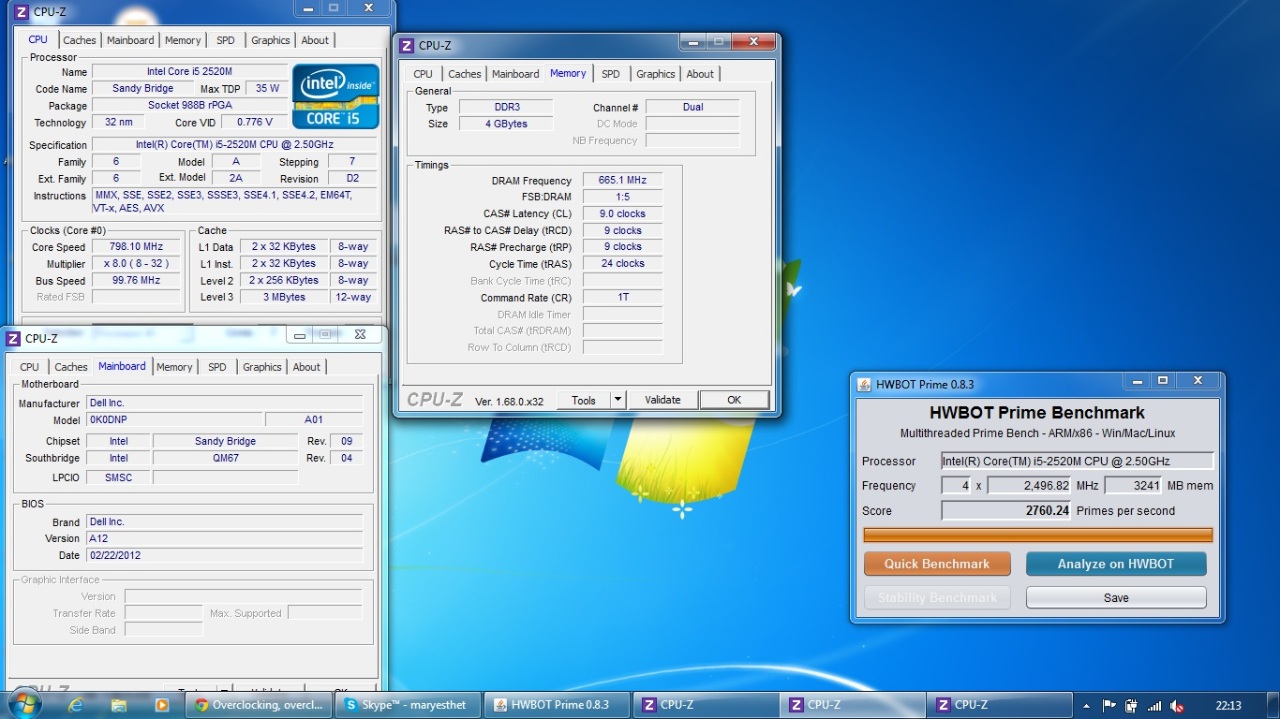The width and height of the screenshot is (1280, 719).
Task: Click HWBOT Score field 2760.24
Action: pyautogui.click(x=1007, y=511)
